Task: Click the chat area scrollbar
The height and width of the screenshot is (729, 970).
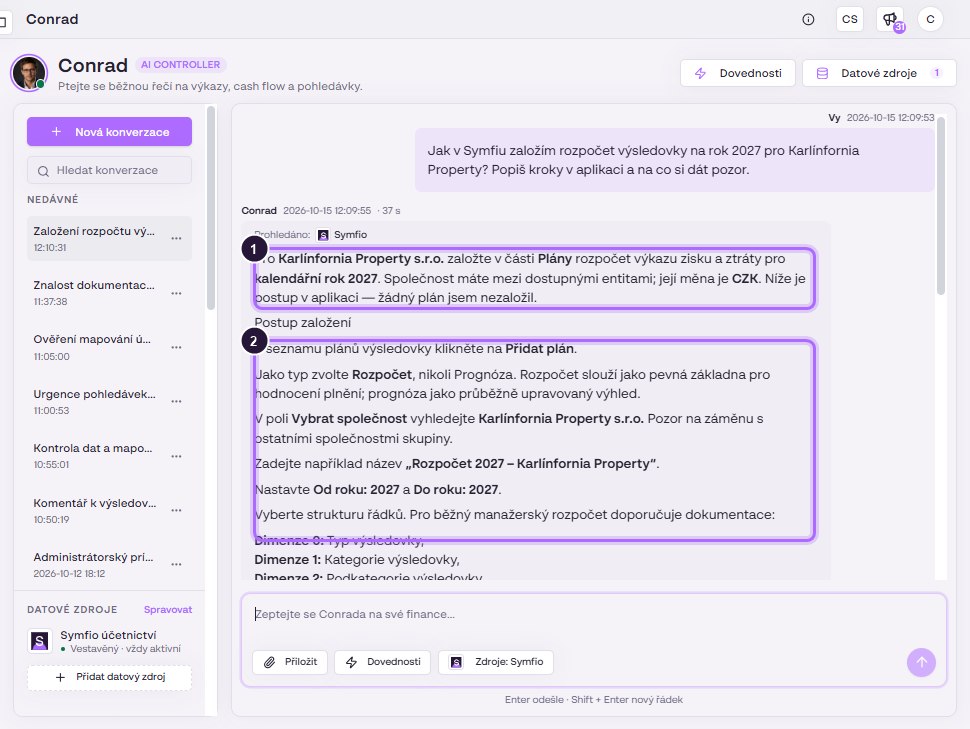Action: point(941,205)
